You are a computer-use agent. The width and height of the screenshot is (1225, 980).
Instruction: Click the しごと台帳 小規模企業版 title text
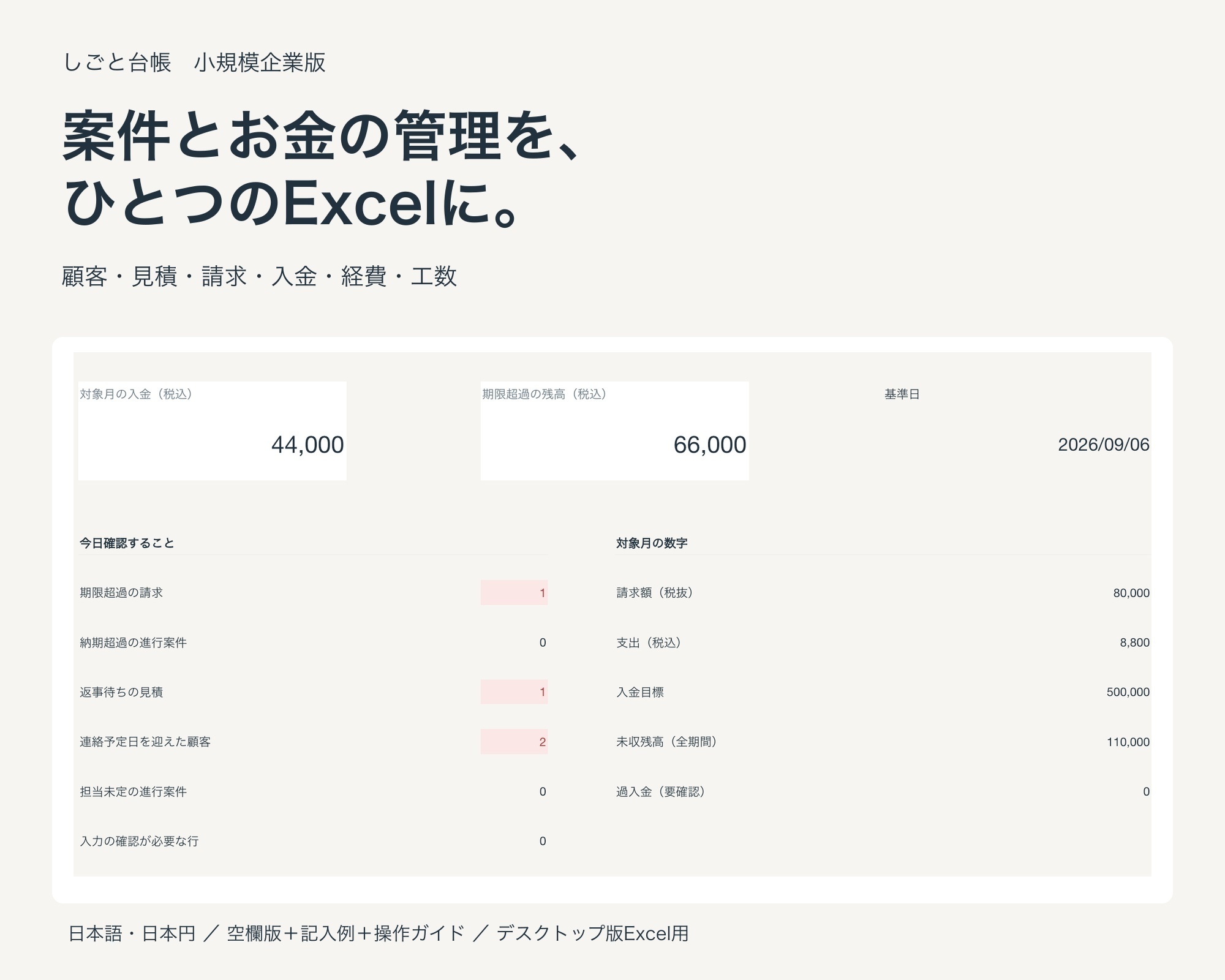click(194, 62)
